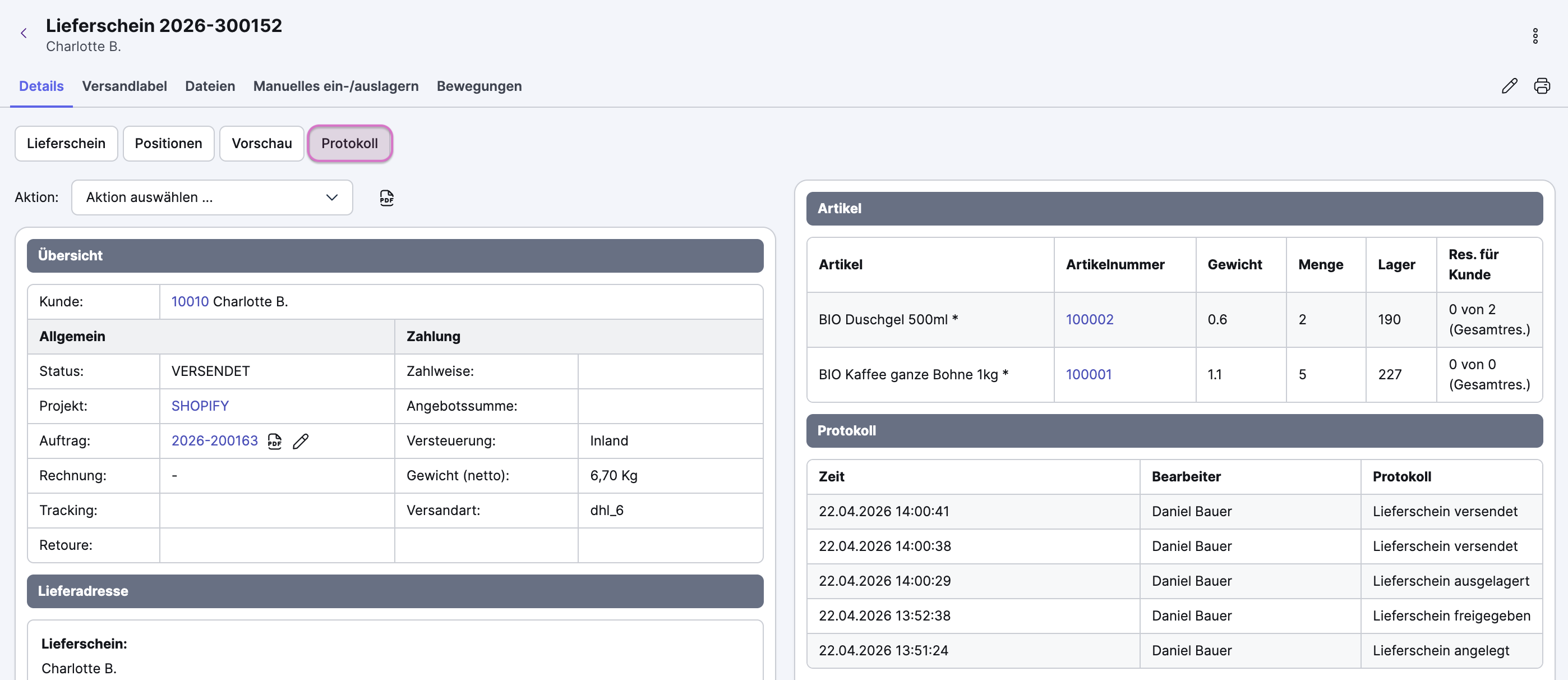1568x680 pixels.
Task: Click the printer icon top right
Action: point(1541,86)
